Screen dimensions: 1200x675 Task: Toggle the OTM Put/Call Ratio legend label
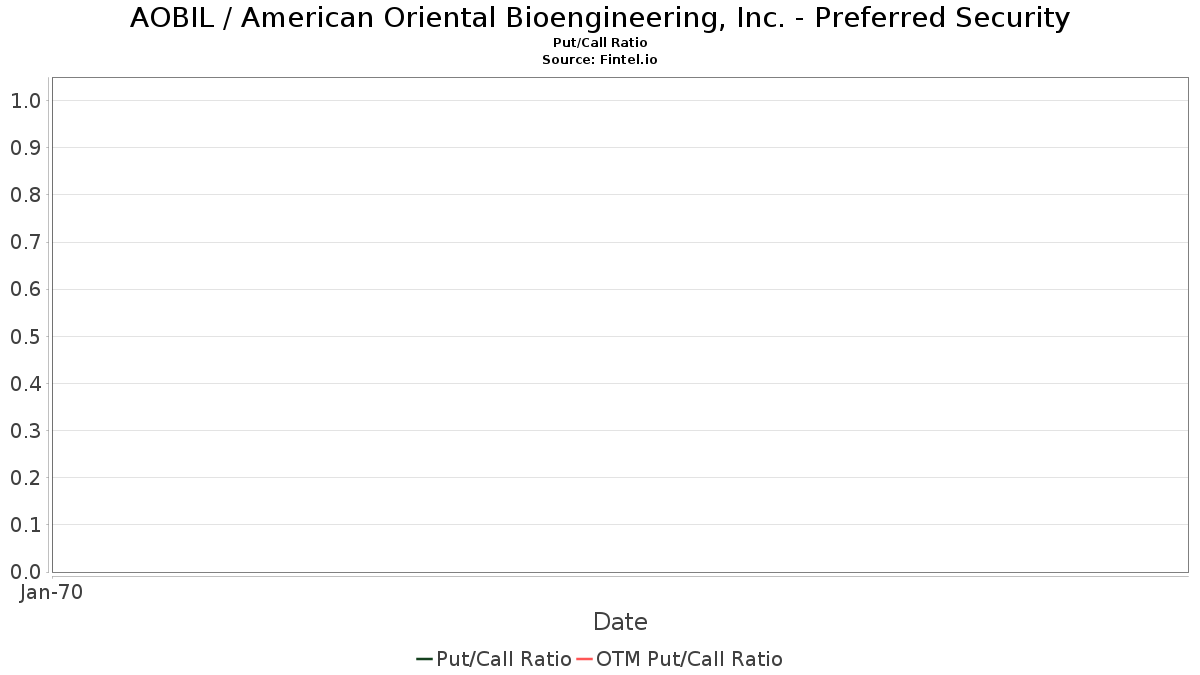tap(689, 659)
